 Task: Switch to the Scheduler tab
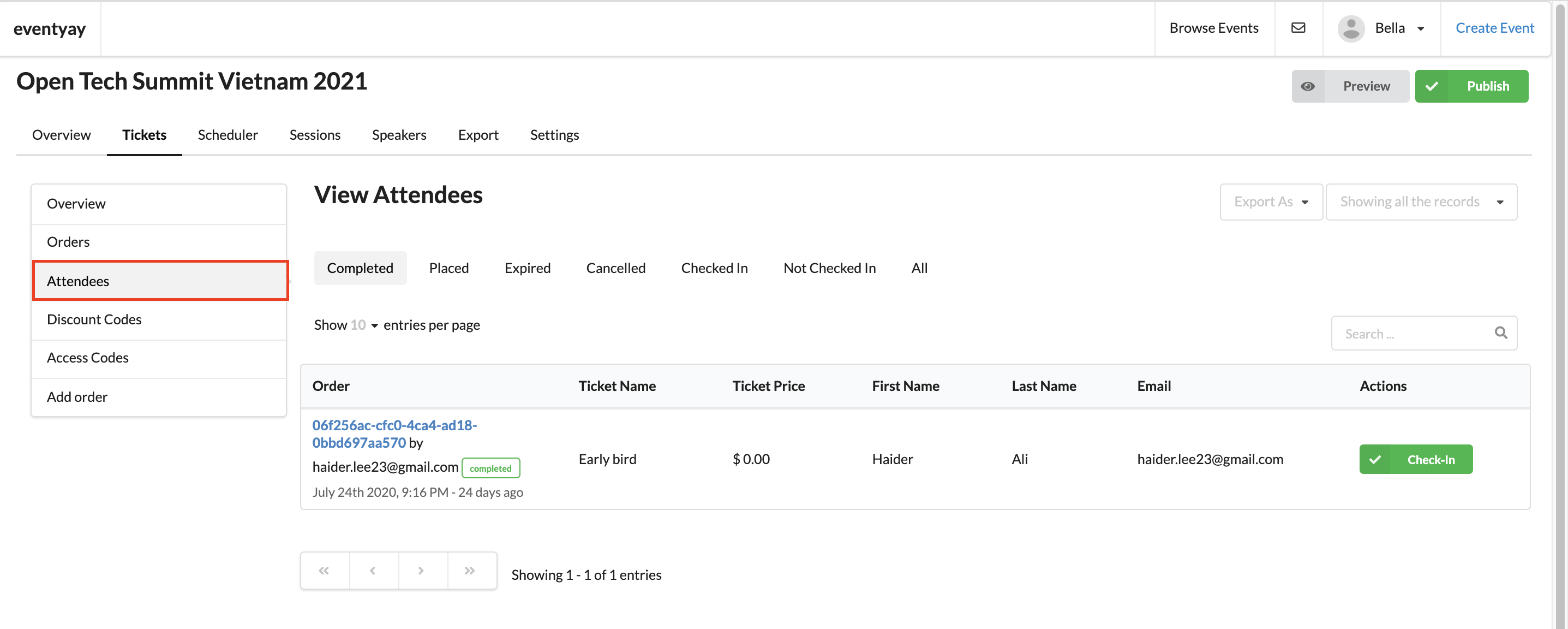228,134
